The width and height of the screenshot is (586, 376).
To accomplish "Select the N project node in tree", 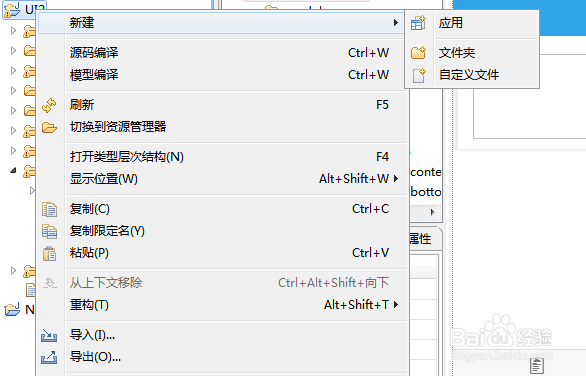I will click(x=19, y=309).
